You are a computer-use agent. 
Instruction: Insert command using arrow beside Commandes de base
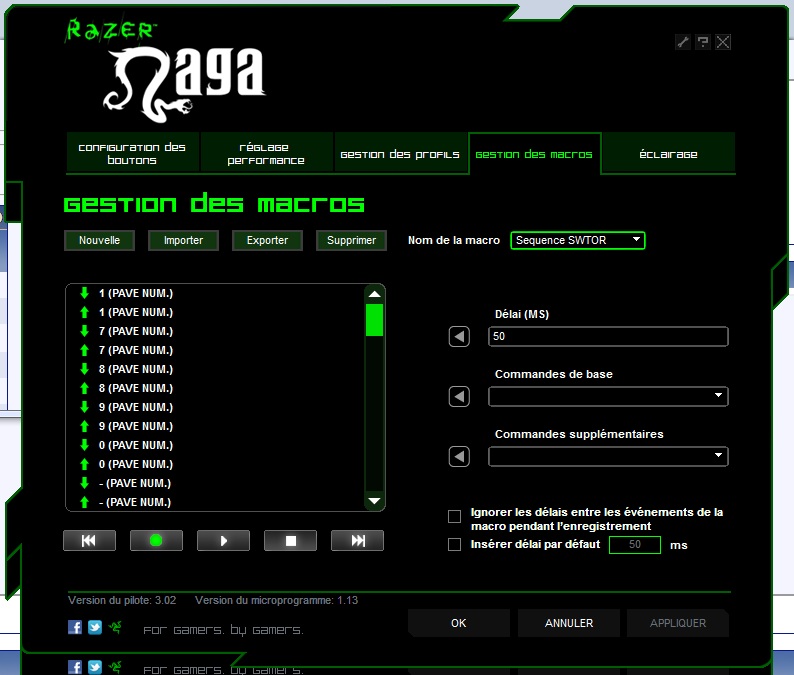(459, 396)
